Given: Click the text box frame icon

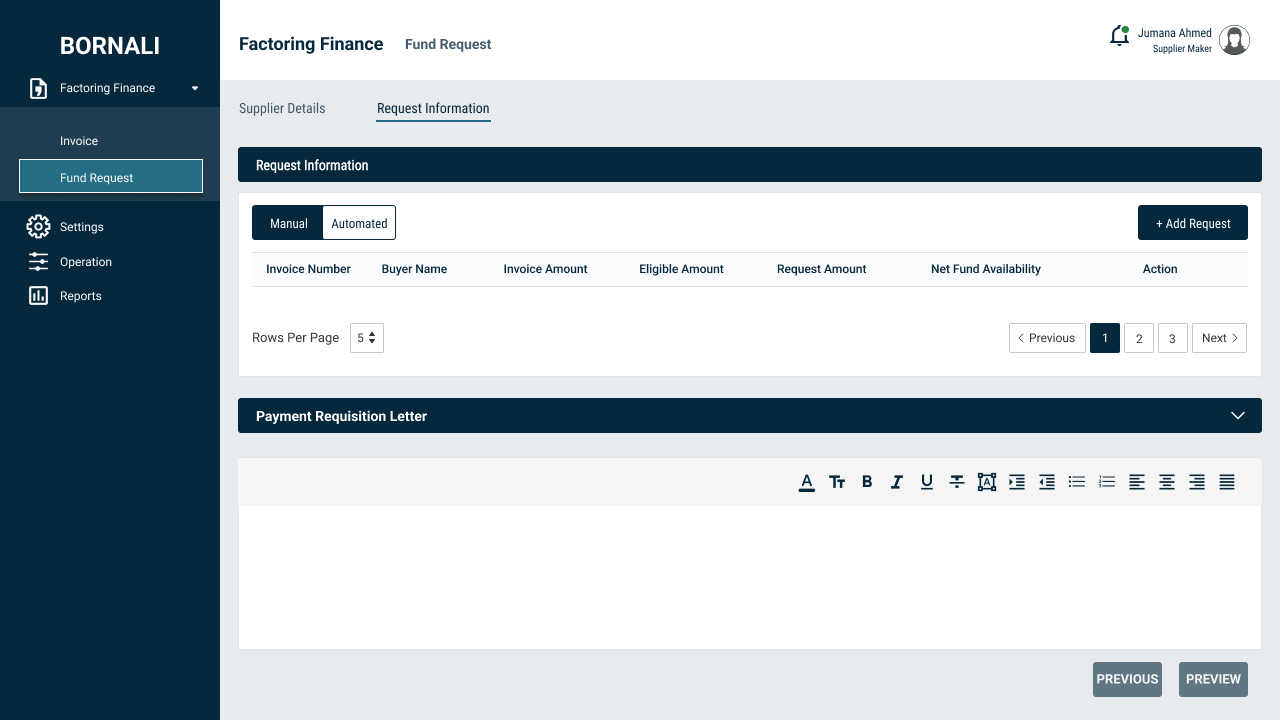Looking at the screenshot, I should 987,482.
